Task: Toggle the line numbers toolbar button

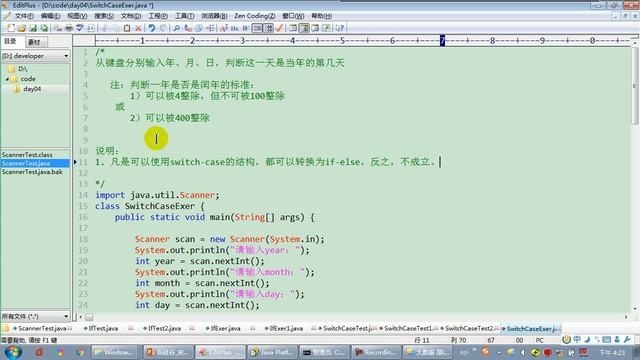Action: click(x=268, y=28)
